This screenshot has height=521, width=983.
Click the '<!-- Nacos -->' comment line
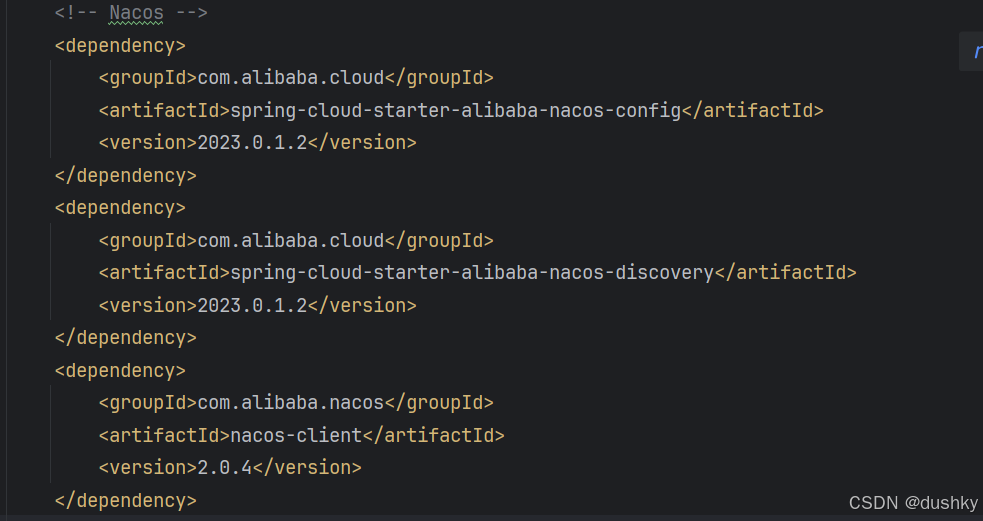(x=131, y=13)
